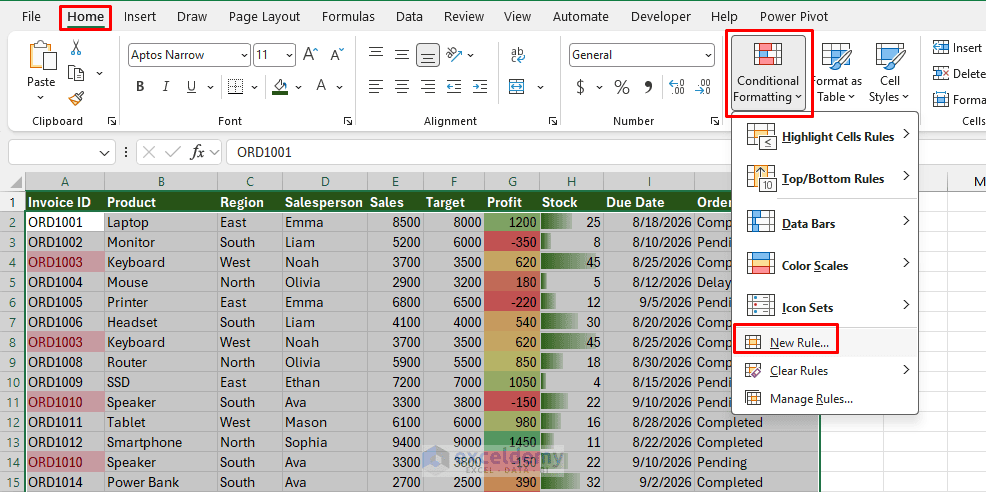Switch to the Insert ribbon tab
The height and width of the screenshot is (492, 986).
(140, 17)
